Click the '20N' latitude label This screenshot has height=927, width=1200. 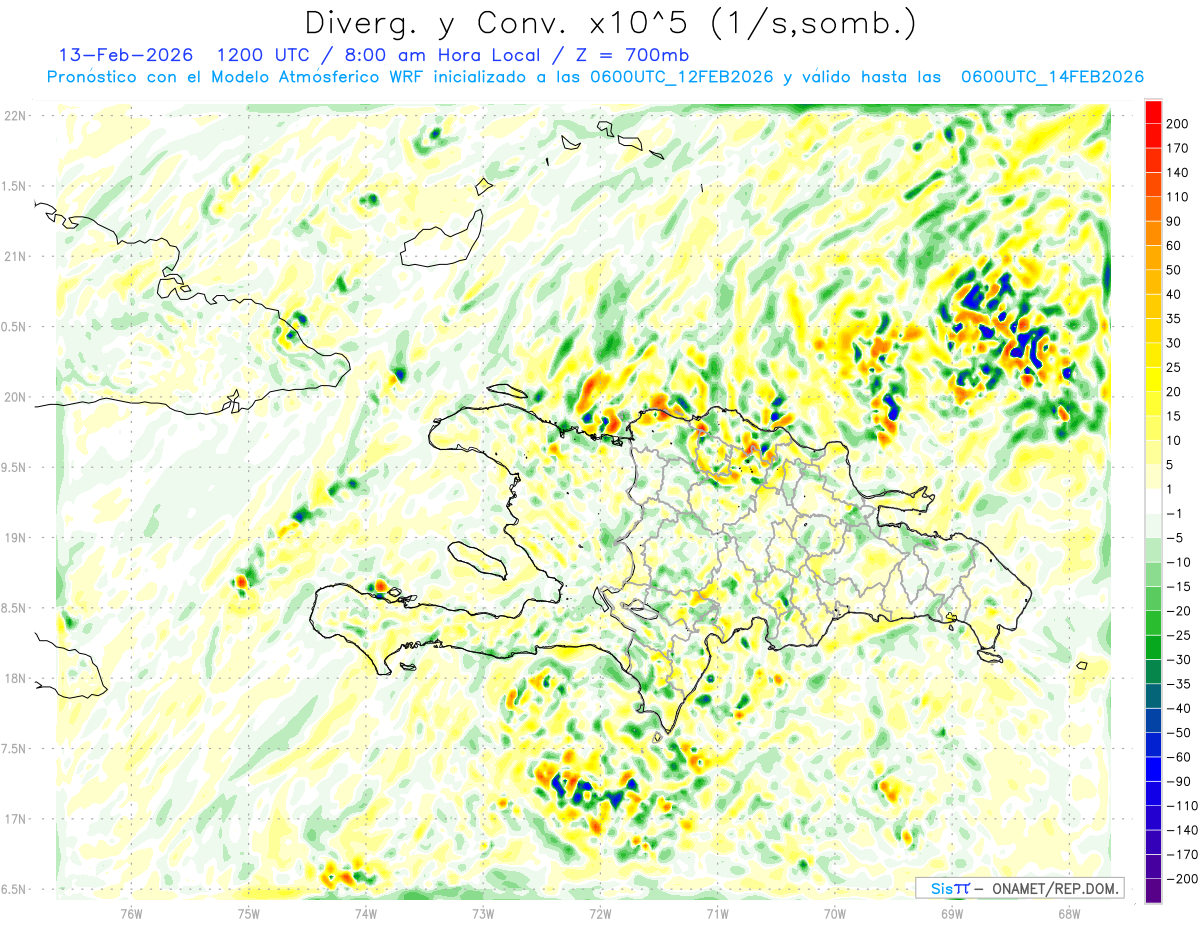pyautogui.click(x=15, y=397)
